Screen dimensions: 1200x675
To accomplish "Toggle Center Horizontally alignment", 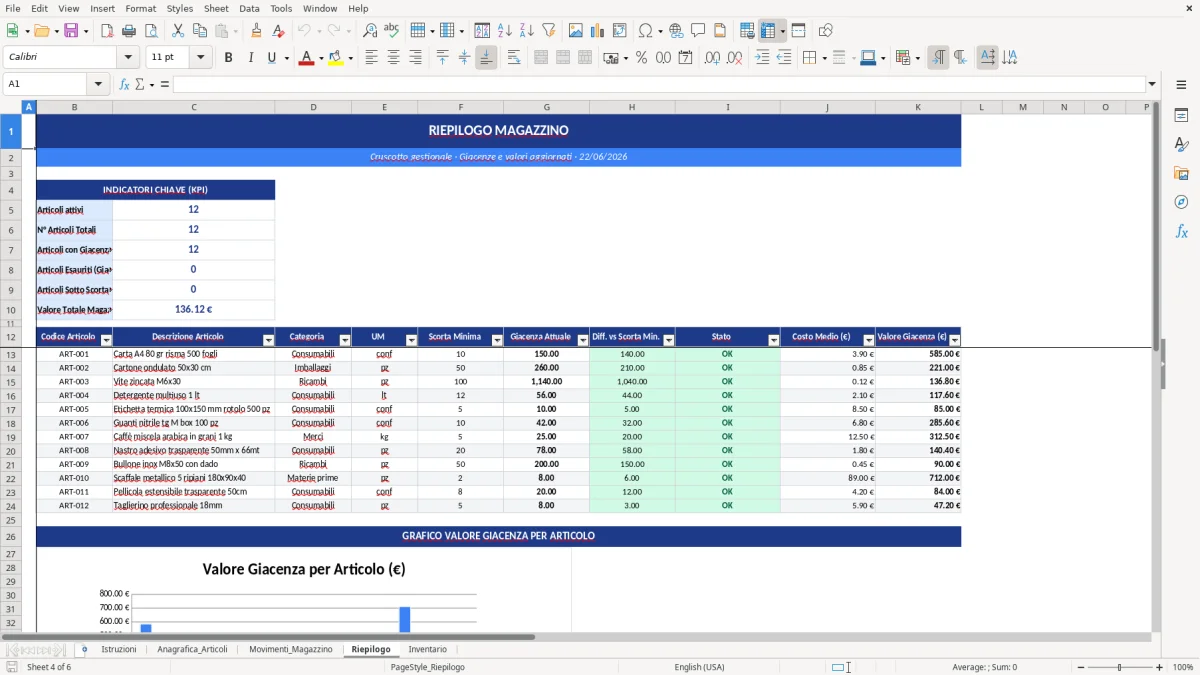I will click(393, 58).
